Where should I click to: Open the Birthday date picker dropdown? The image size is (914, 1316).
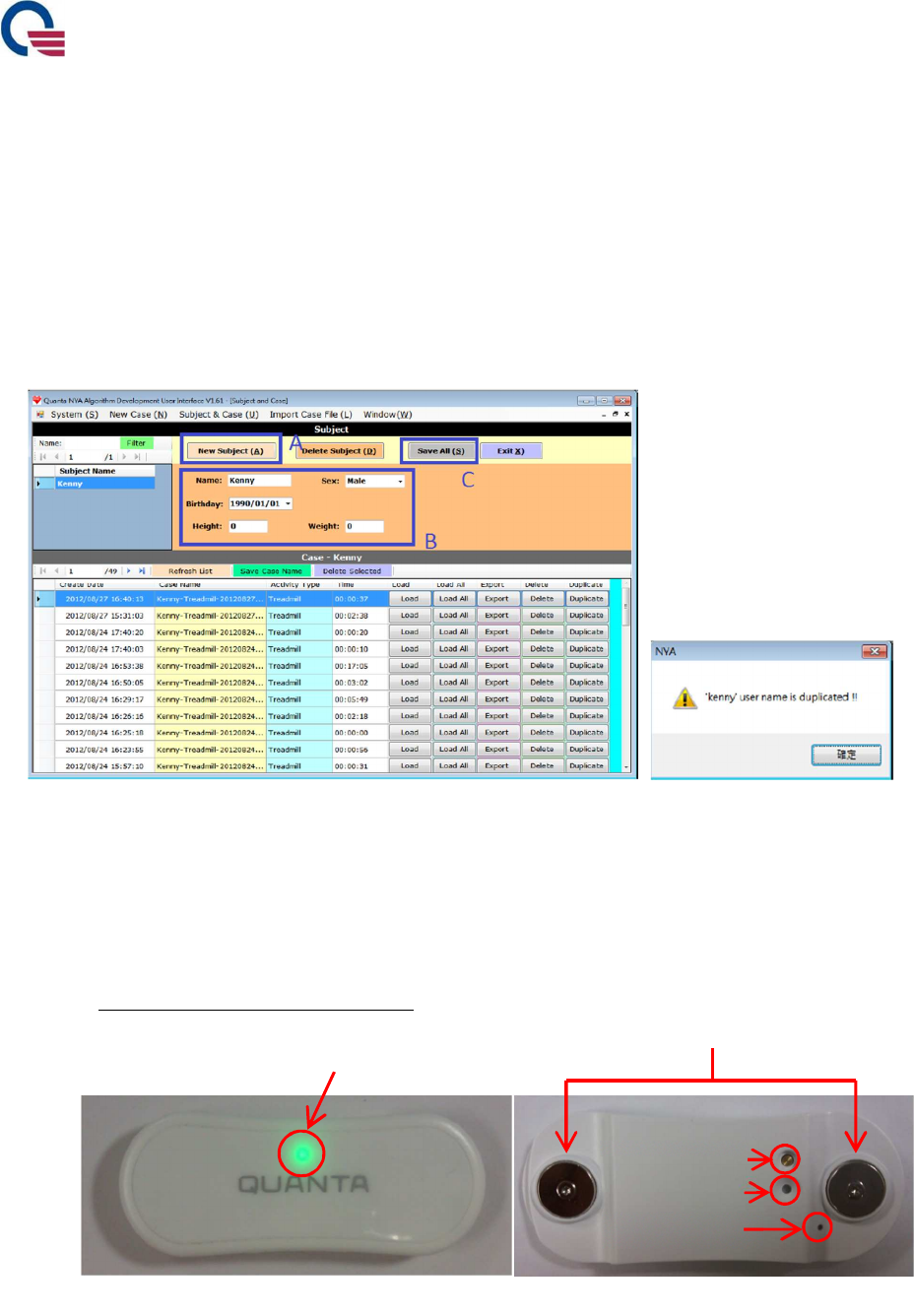click(x=288, y=503)
